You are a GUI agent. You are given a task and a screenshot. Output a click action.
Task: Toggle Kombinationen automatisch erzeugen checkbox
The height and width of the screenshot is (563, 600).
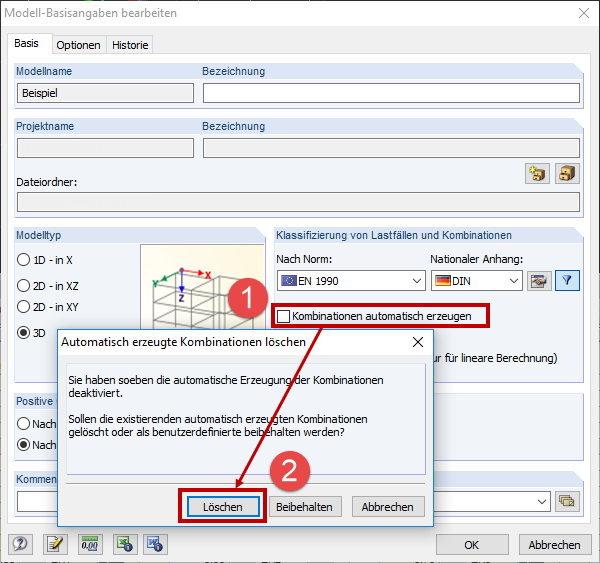[x=283, y=316]
